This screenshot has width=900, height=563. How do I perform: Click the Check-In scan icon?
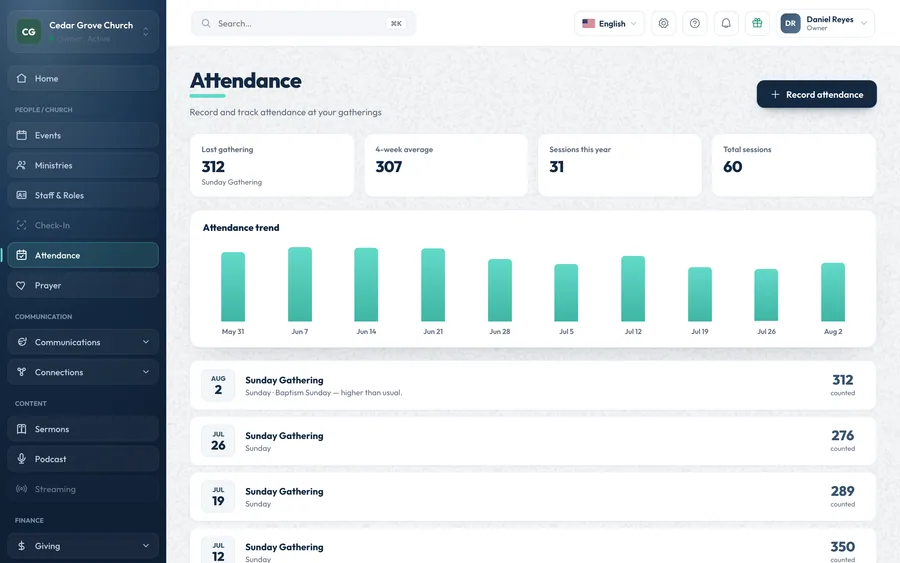click(21, 225)
